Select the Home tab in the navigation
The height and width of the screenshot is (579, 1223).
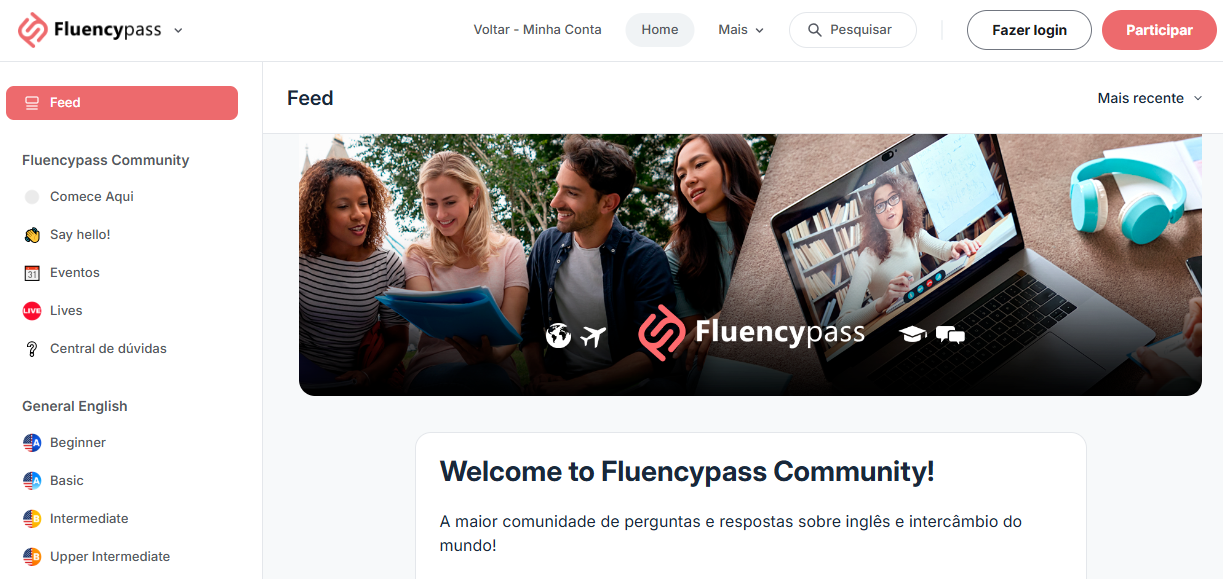pyautogui.click(x=660, y=30)
